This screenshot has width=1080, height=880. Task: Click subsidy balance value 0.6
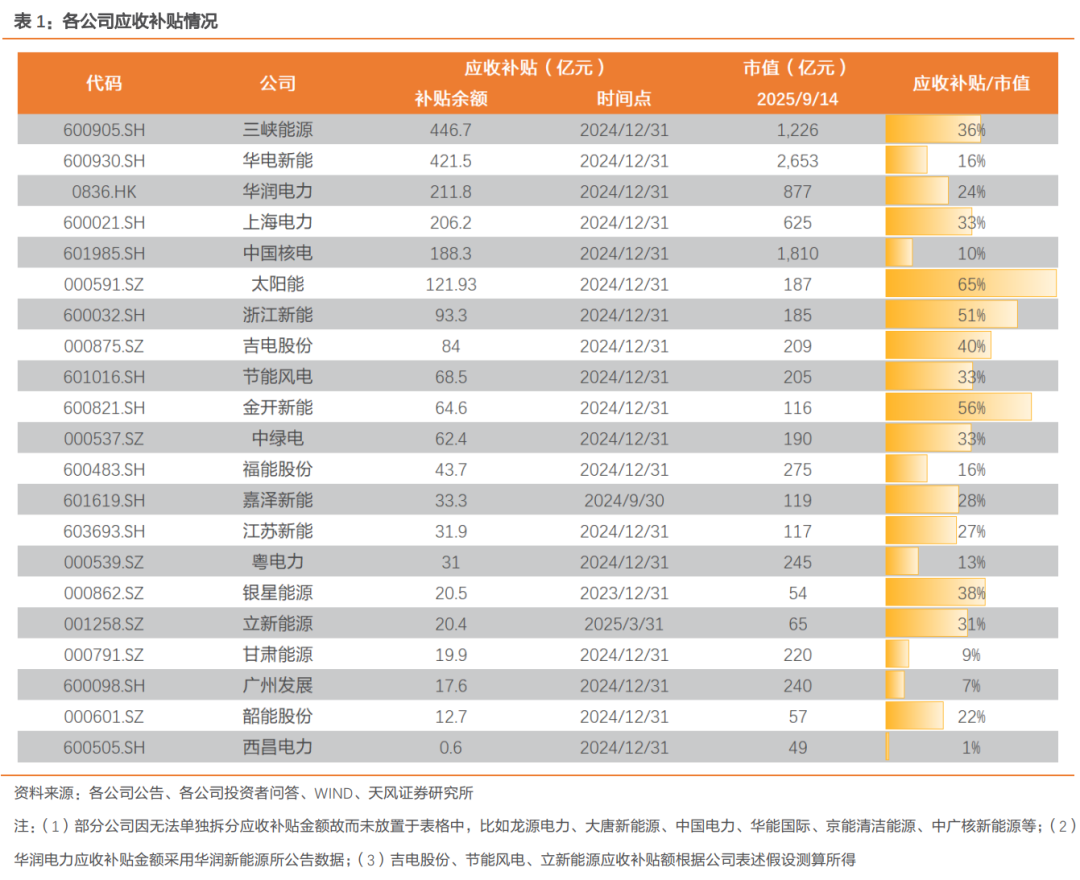[x=451, y=748]
